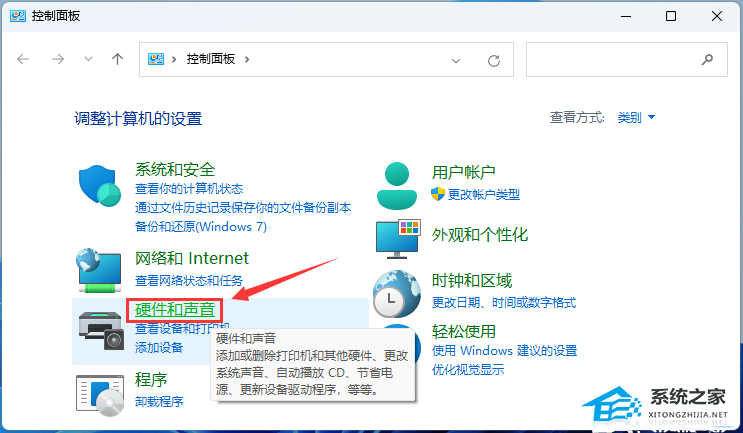This screenshot has height=433, width=743.
Task: Open 硬件和声音 category heading
Action: click(175, 310)
